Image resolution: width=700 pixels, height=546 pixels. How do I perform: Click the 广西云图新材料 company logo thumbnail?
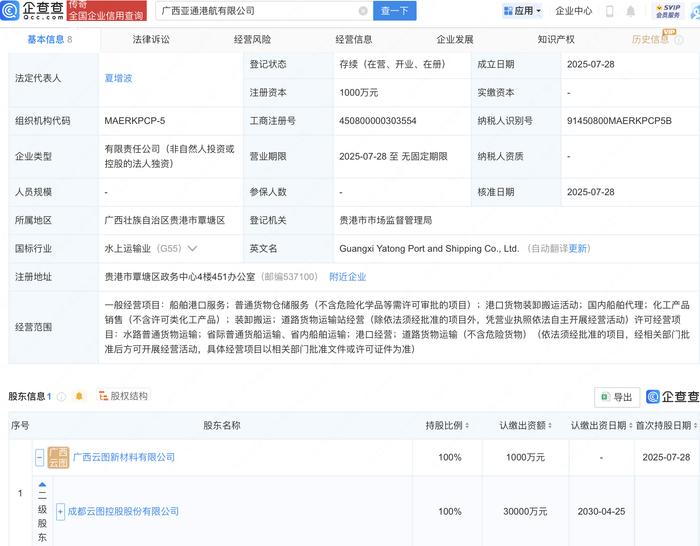tap(58, 457)
